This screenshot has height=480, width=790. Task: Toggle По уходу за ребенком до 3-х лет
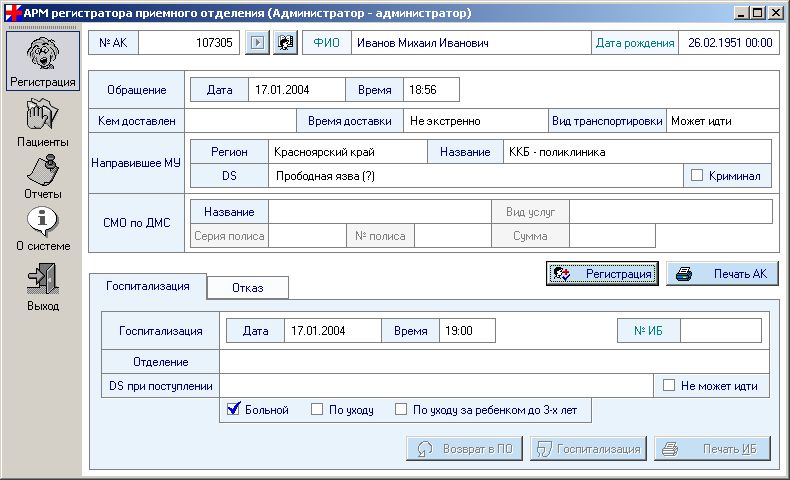(401, 409)
